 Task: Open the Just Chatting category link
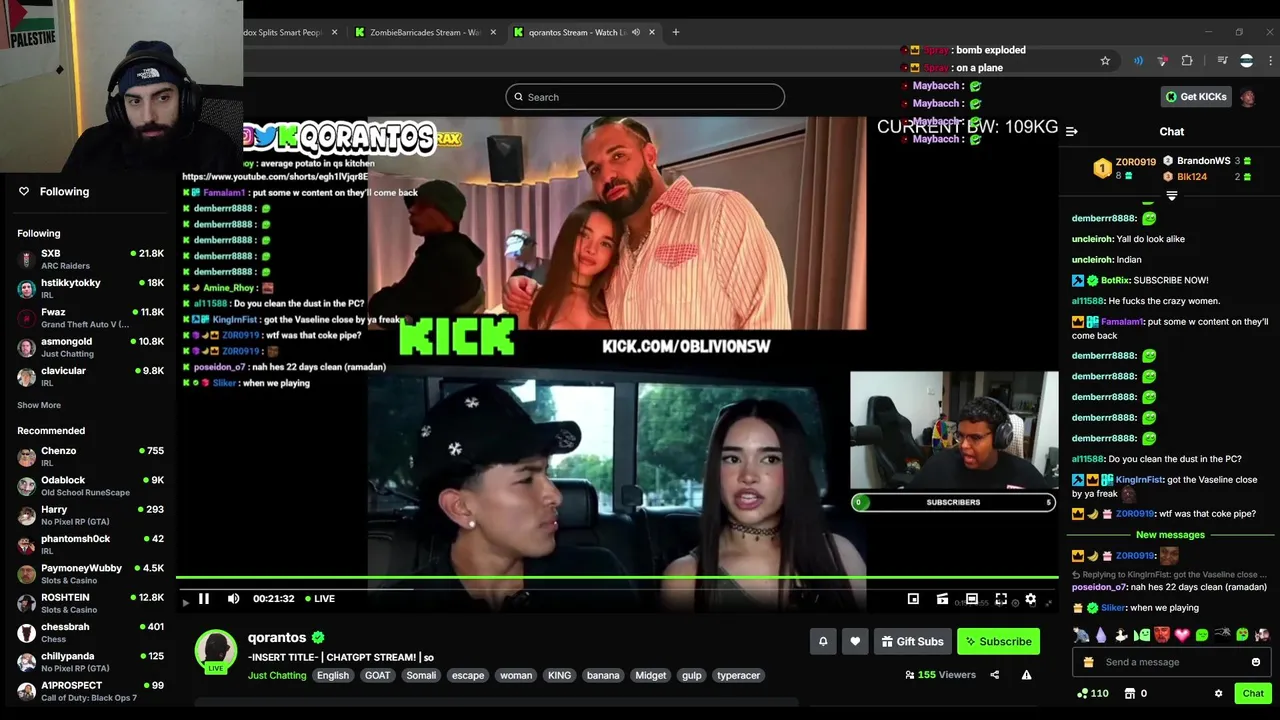tap(277, 675)
